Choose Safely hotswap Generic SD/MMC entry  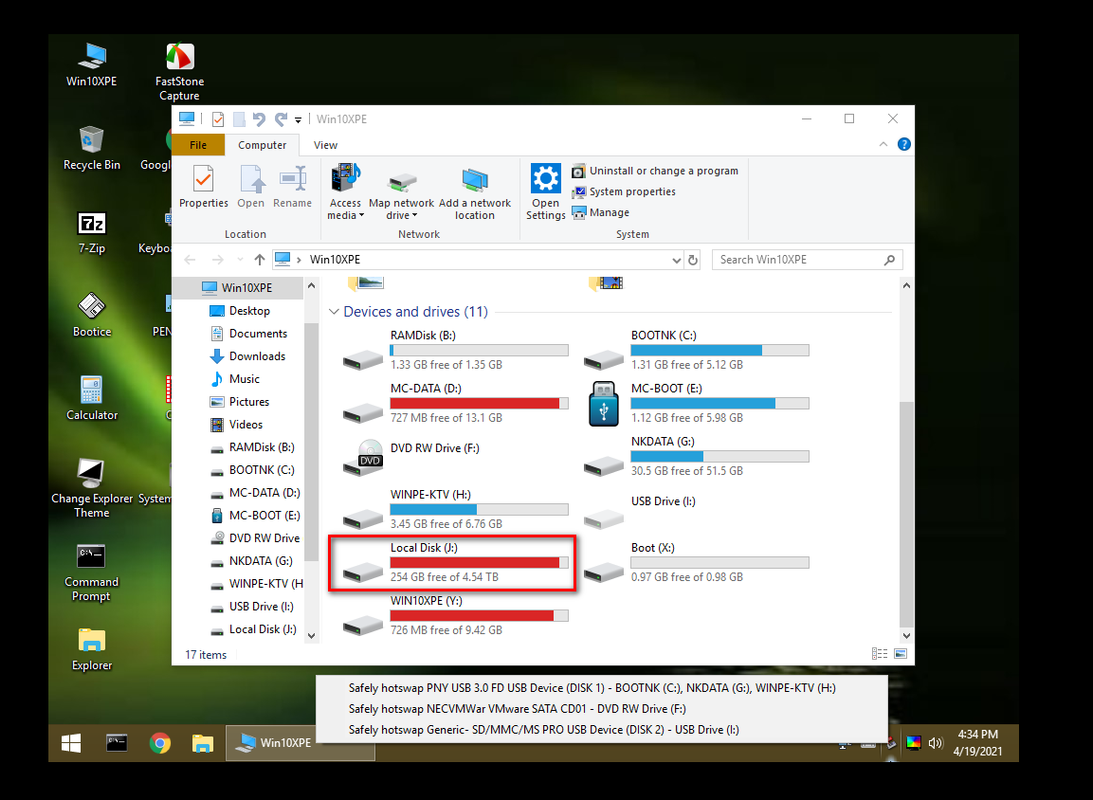544,730
